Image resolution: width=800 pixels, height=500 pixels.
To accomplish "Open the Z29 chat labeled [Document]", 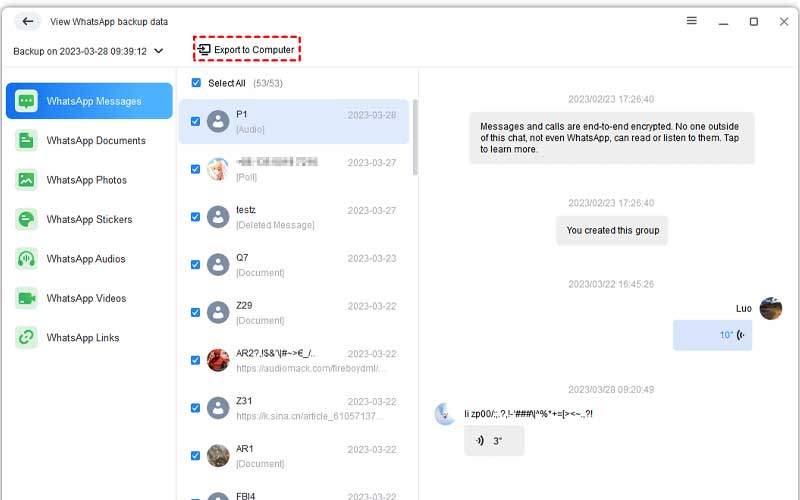I will (x=294, y=312).
